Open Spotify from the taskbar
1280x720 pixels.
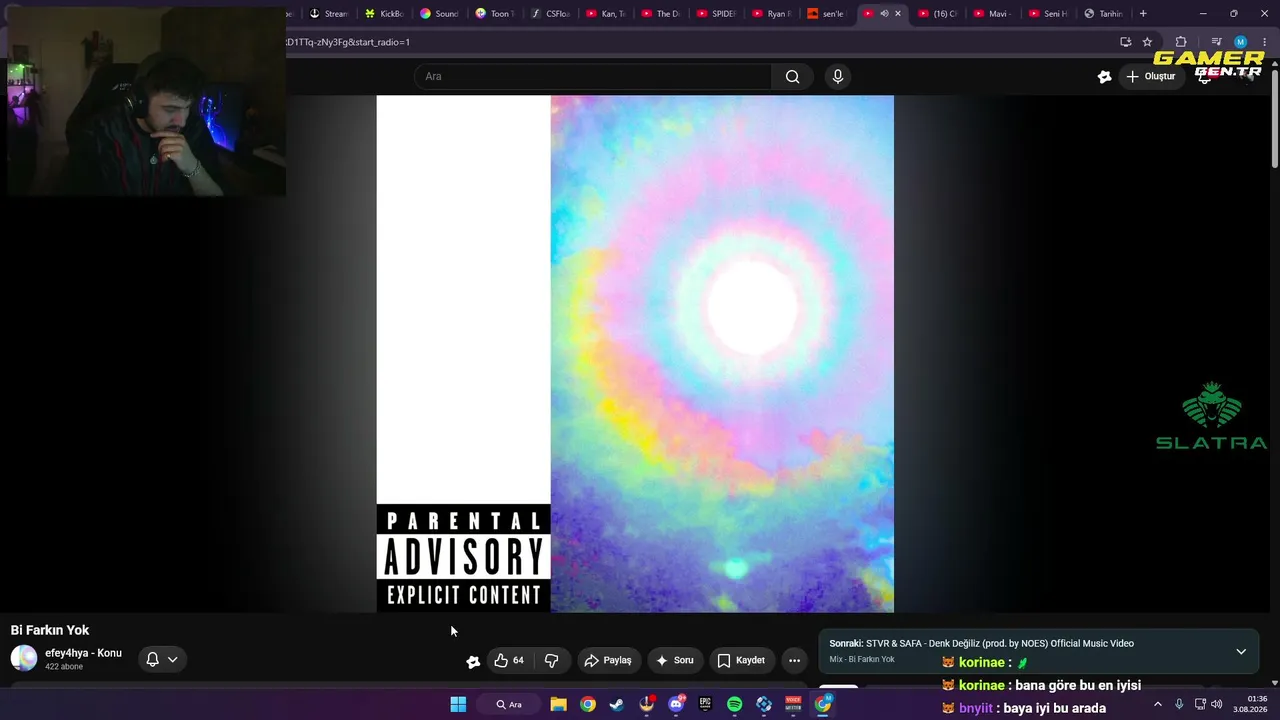coord(735,704)
